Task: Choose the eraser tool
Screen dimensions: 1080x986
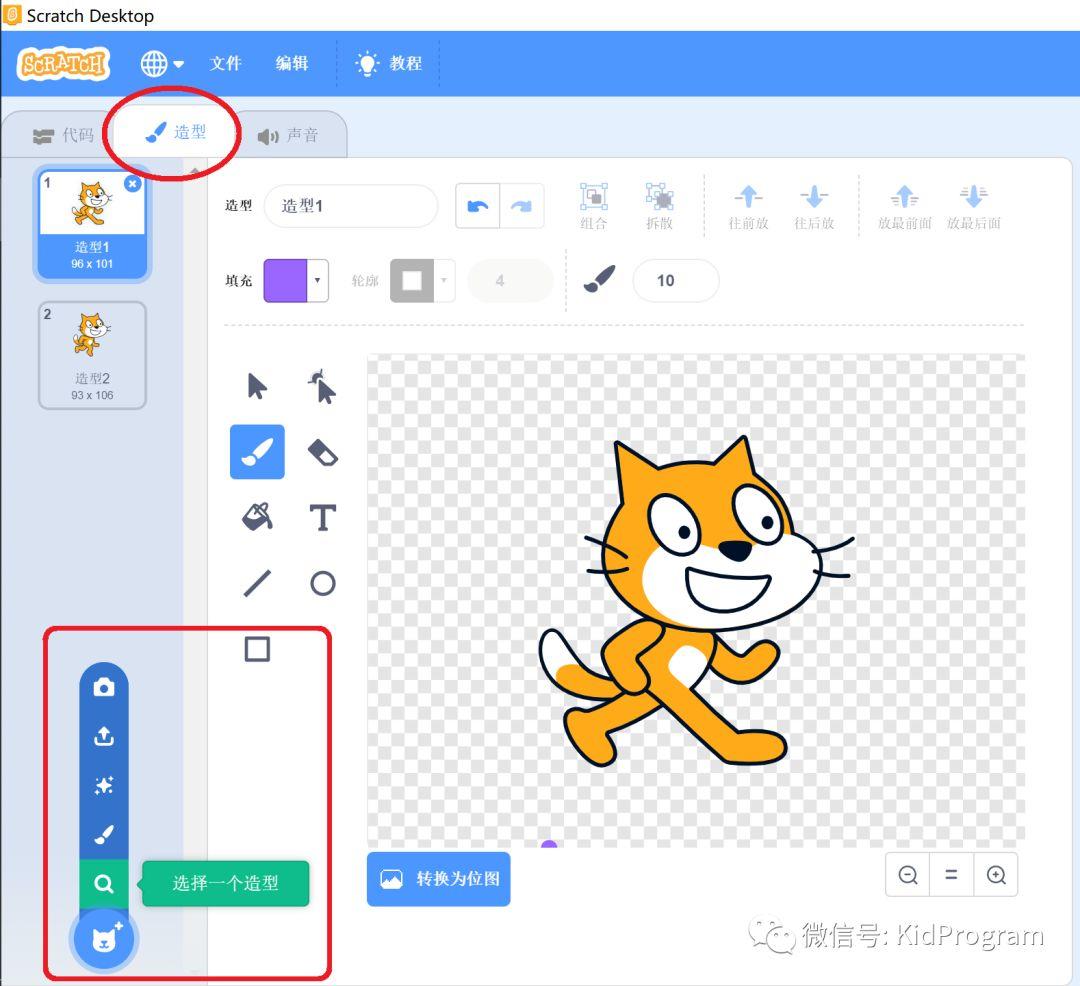Action: (322, 452)
